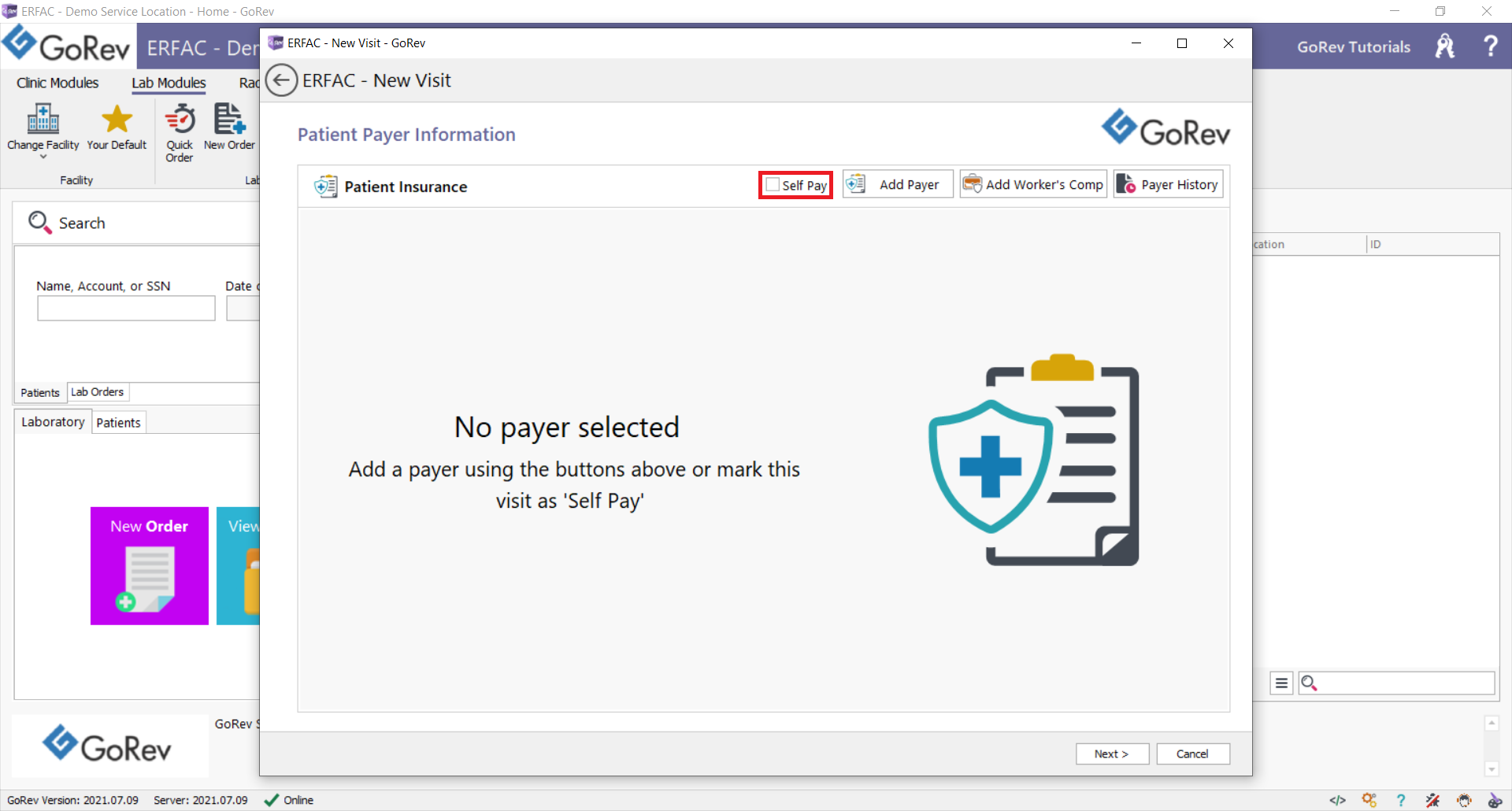This screenshot has width=1512, height=811.
Task: Click the code brackets status bar icon
Action: [x=1337, y=800]
